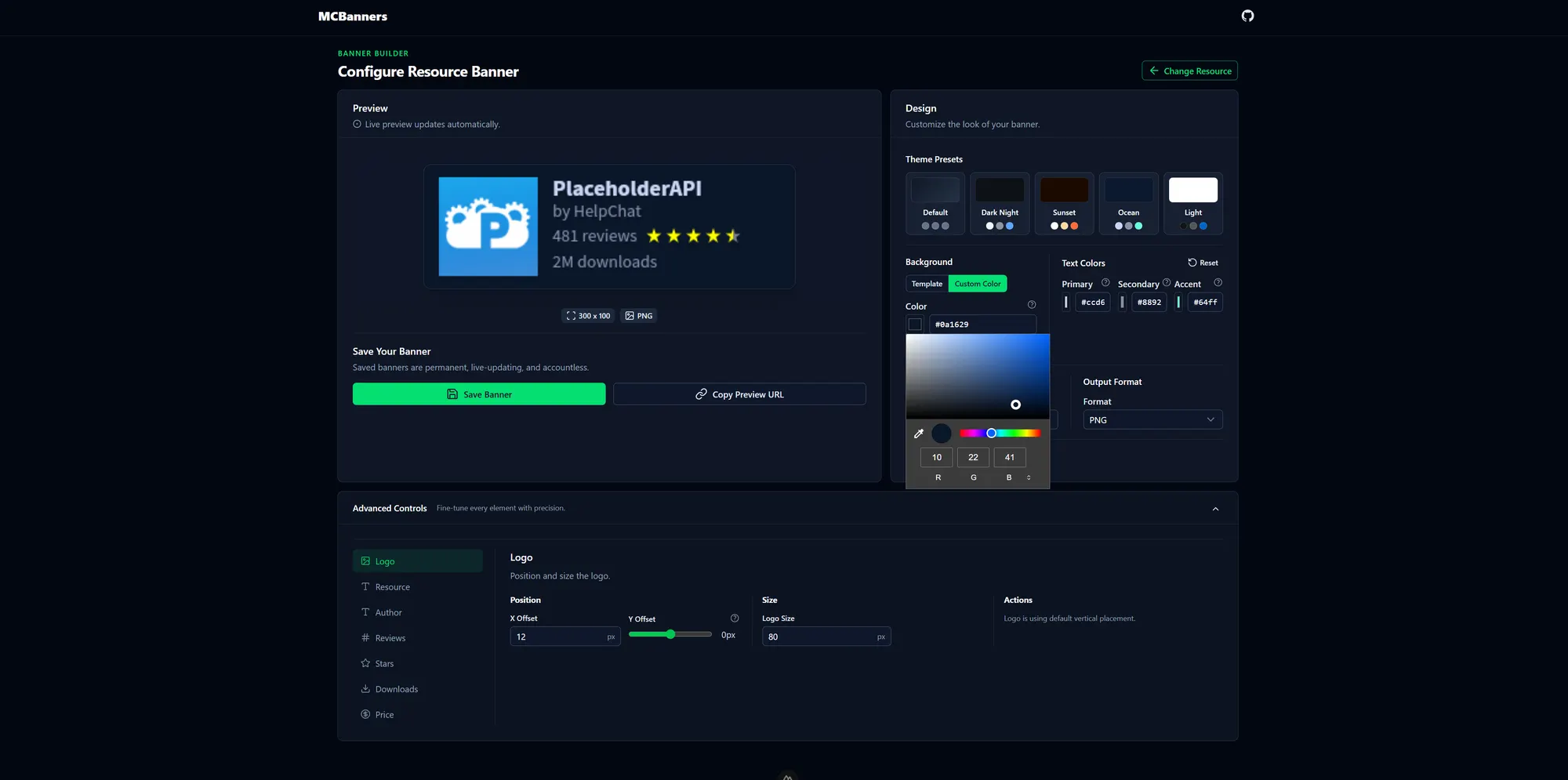Click the saturation picker area
This screenshot has width=1568, height=780.
(x=978, y=376)
